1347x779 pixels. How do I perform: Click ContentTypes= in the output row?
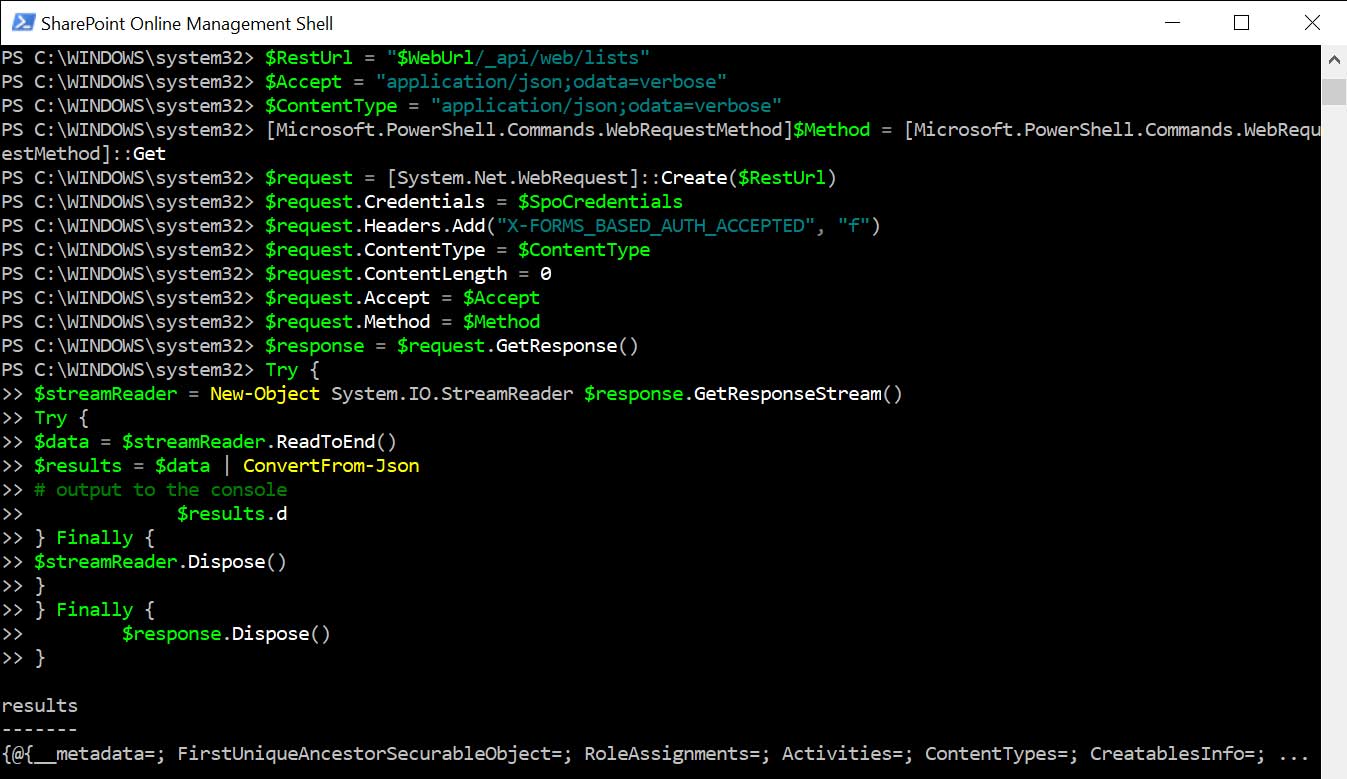(x=997, y=754)
